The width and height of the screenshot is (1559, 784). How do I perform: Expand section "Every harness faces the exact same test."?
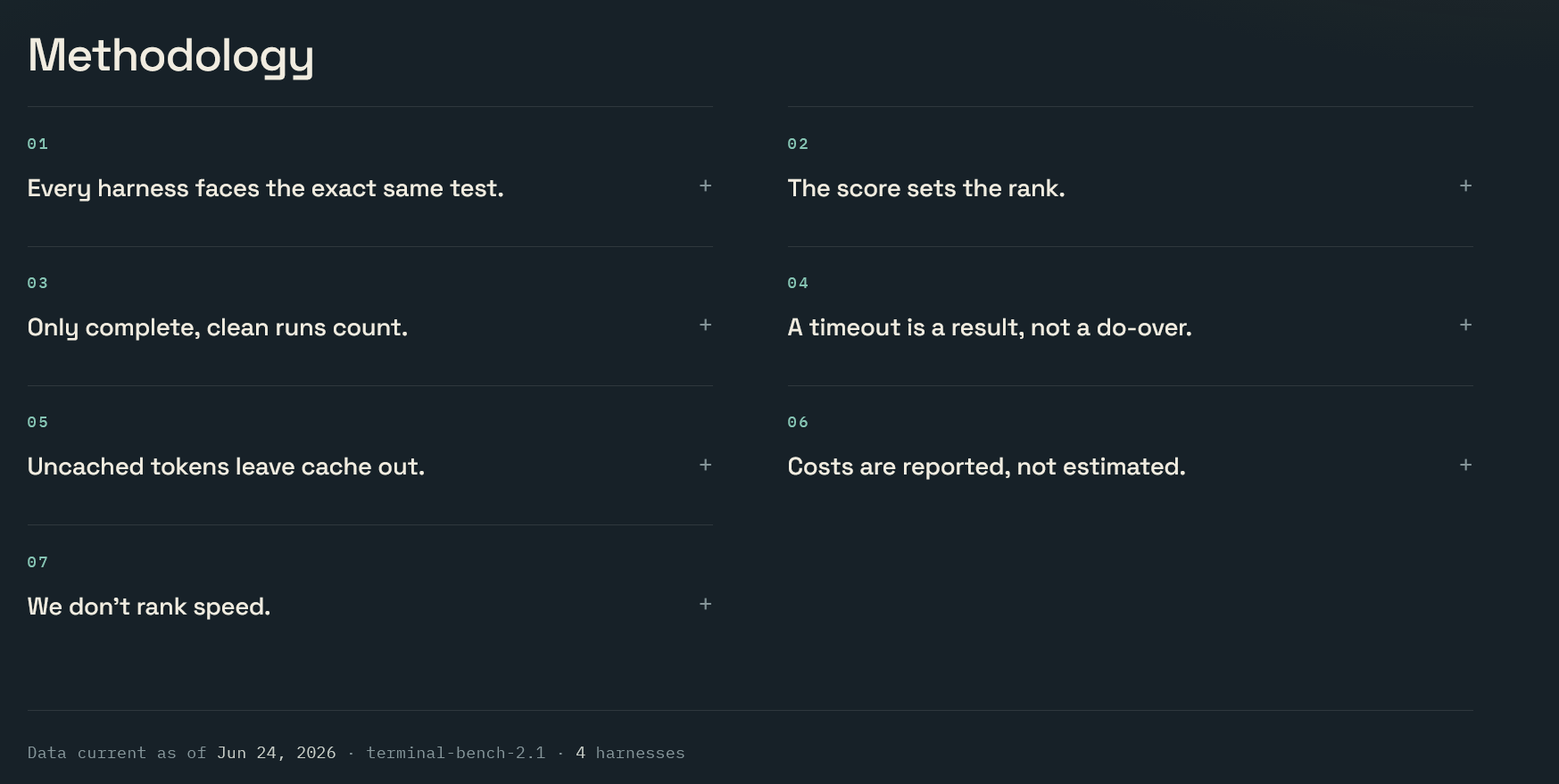coord(369,177)
